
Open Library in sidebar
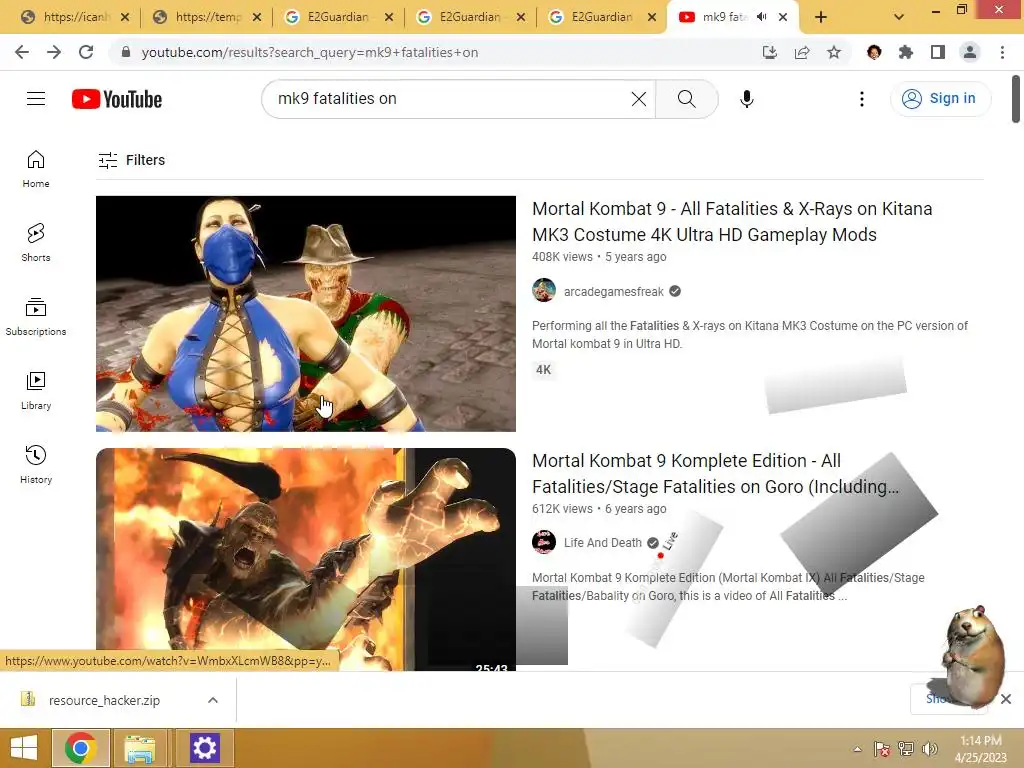coord(36,391)
